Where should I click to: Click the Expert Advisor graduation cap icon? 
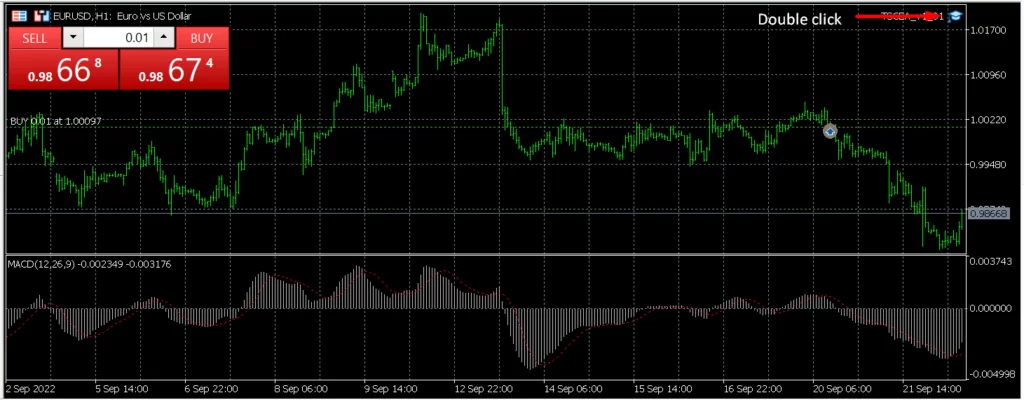coord(955,16)
